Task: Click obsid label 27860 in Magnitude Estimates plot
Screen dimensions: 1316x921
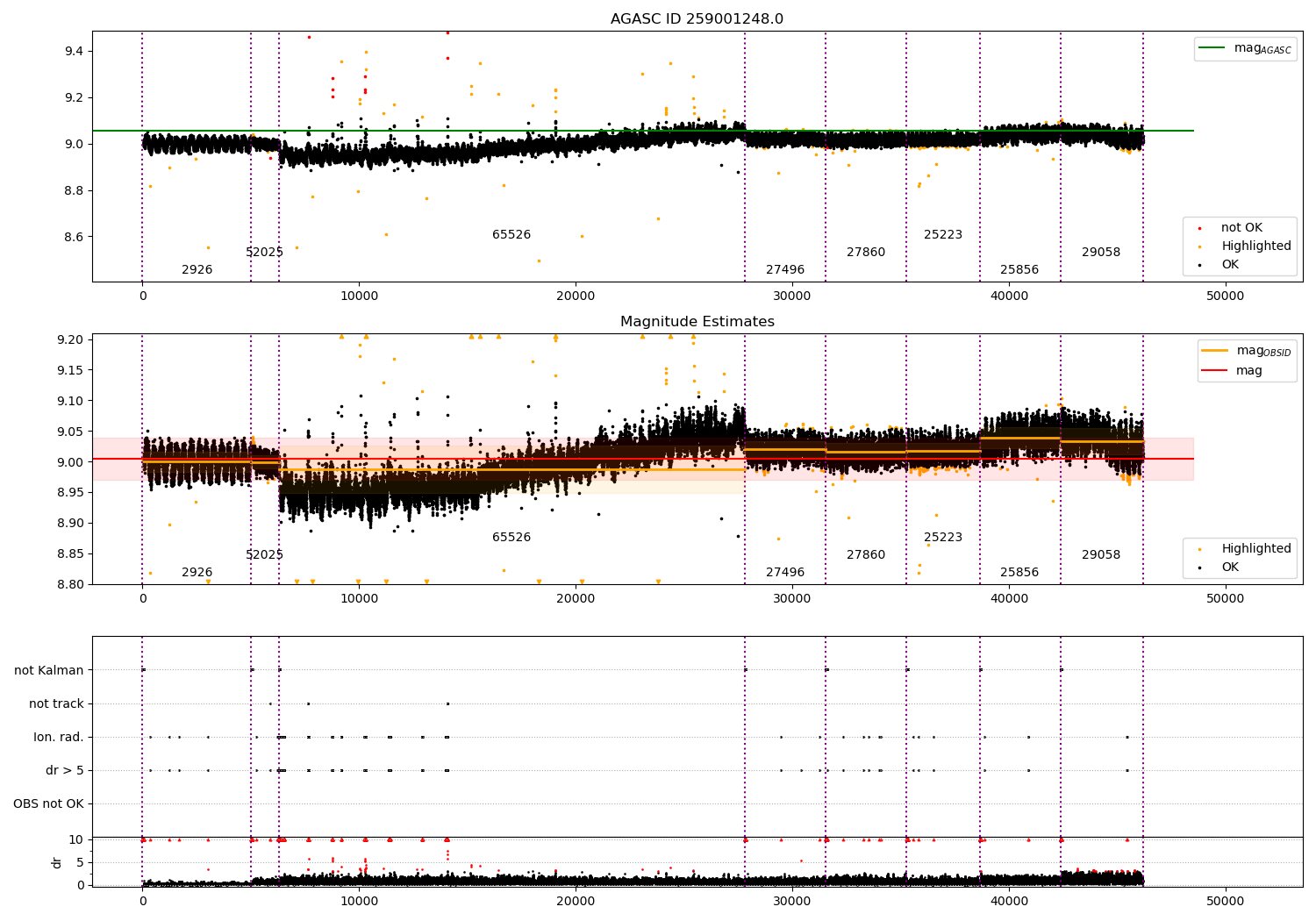Action: pos(866,555)
